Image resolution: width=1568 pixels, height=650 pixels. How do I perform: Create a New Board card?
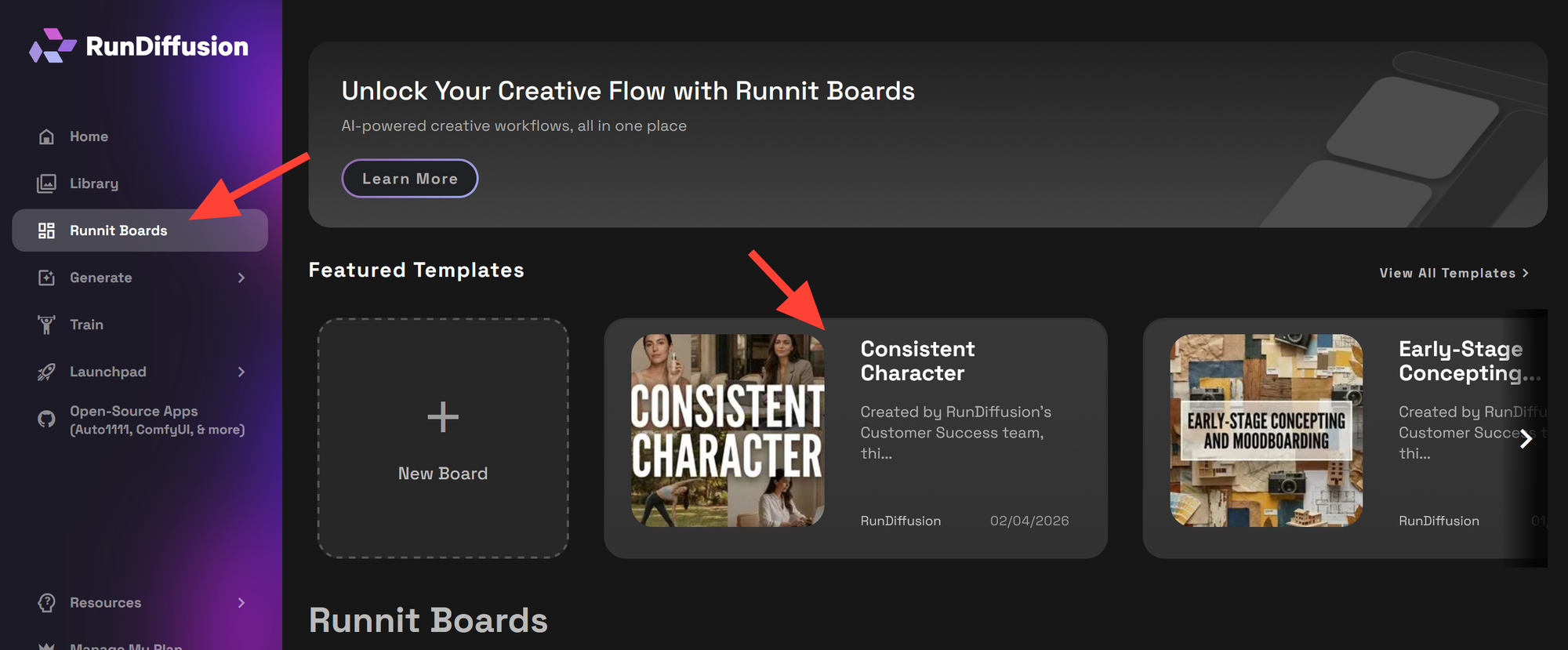coord(443,438)
